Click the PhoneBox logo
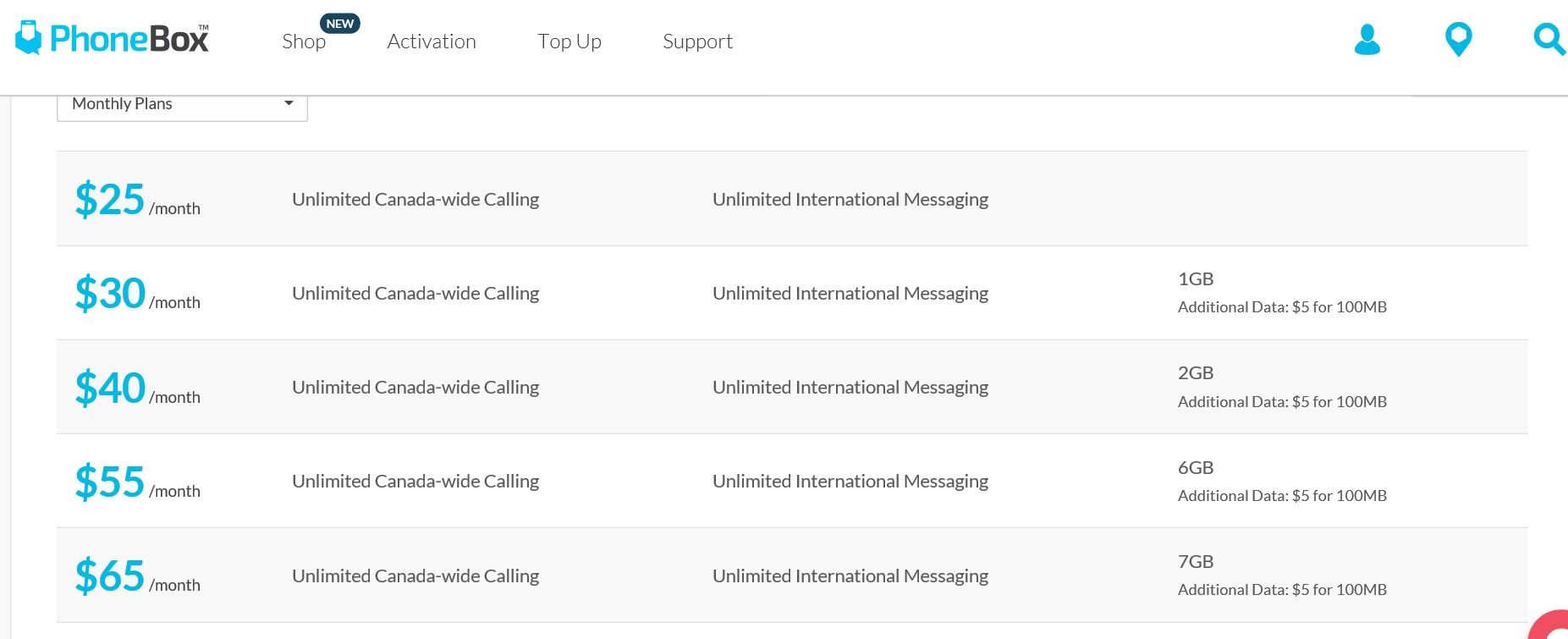This screenshot has width=1568, height=639. (x=113, y=39)
